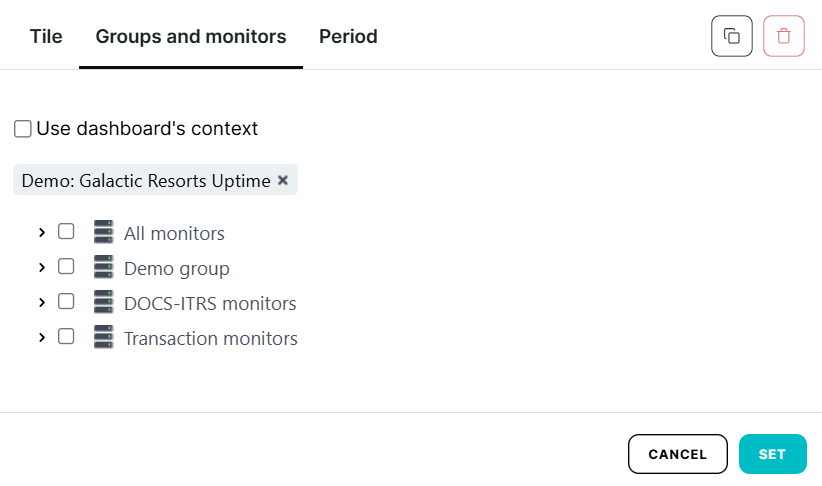This screenshot has height=486, width=822.
Task: Click the DOCS-ITRS monitors server icon
Action: pyautogui.click(x=103, y=302)
